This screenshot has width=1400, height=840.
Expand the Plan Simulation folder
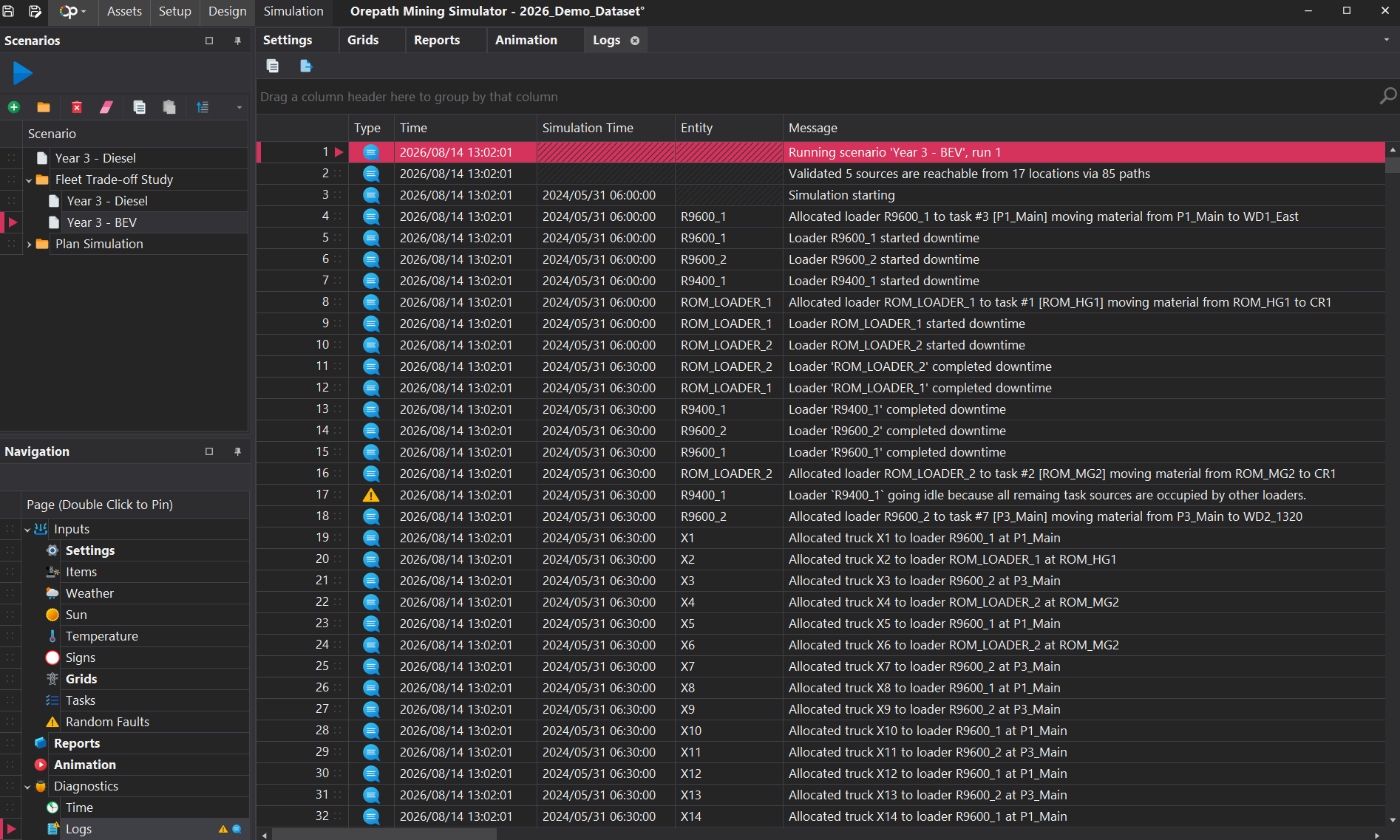coord(29,244)
